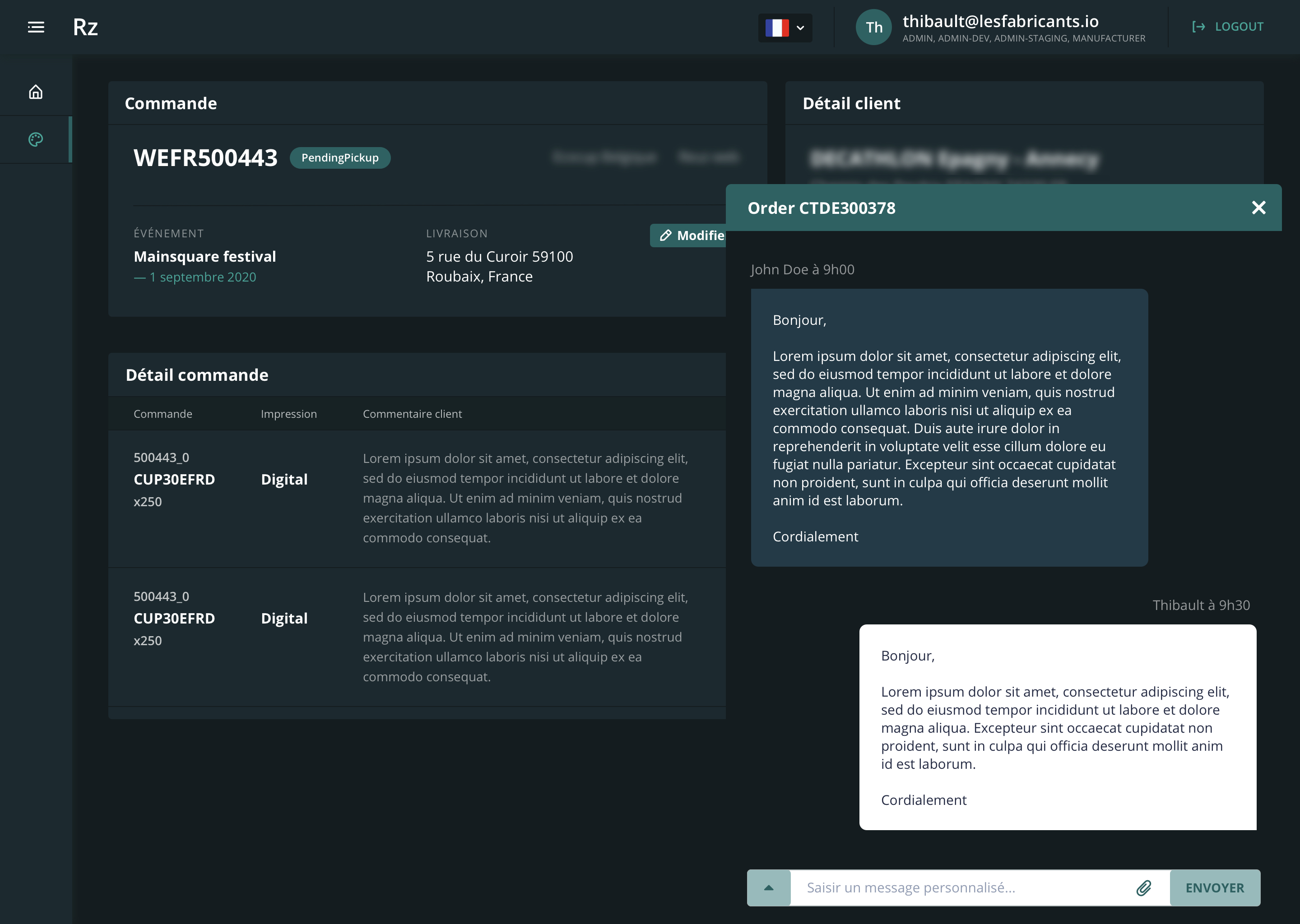Click the thibault@lesfabricants.io account name
Screen dimensions: 1300x924
(1000, 21)
